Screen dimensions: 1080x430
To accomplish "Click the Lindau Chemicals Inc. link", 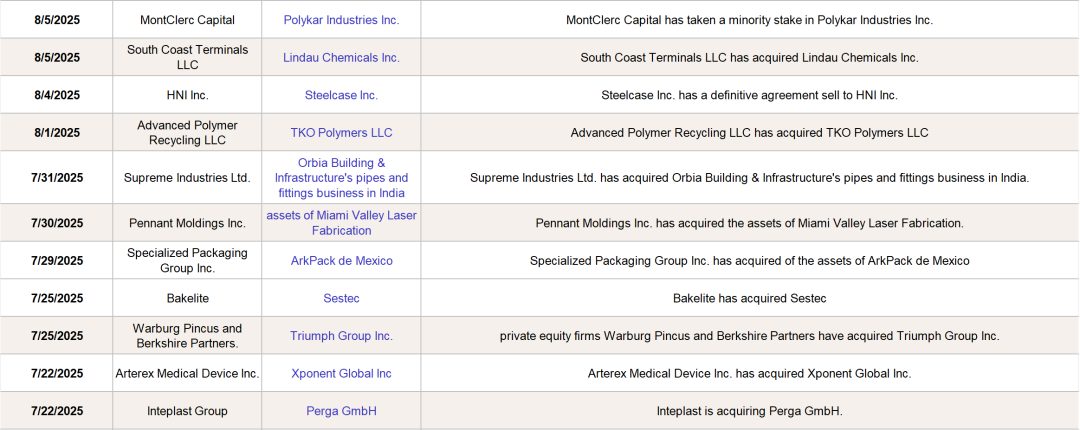I will [x=341, y=58].
